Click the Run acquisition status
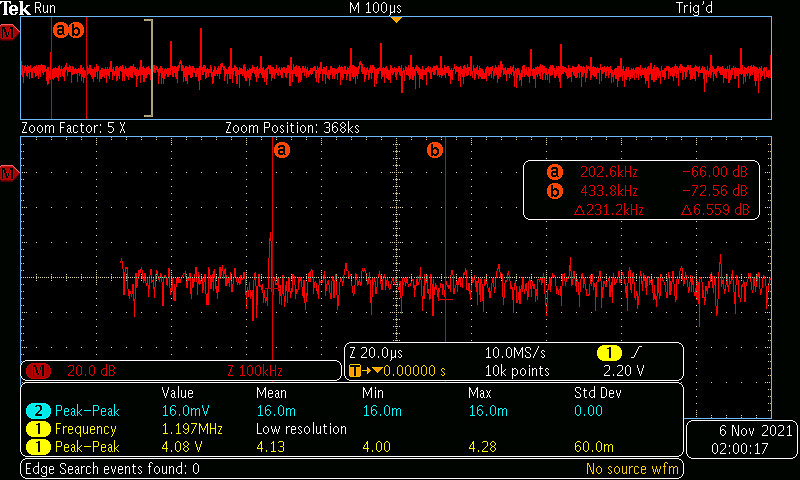The height and width of the screenshot is (480, 800). coord(45,8)
